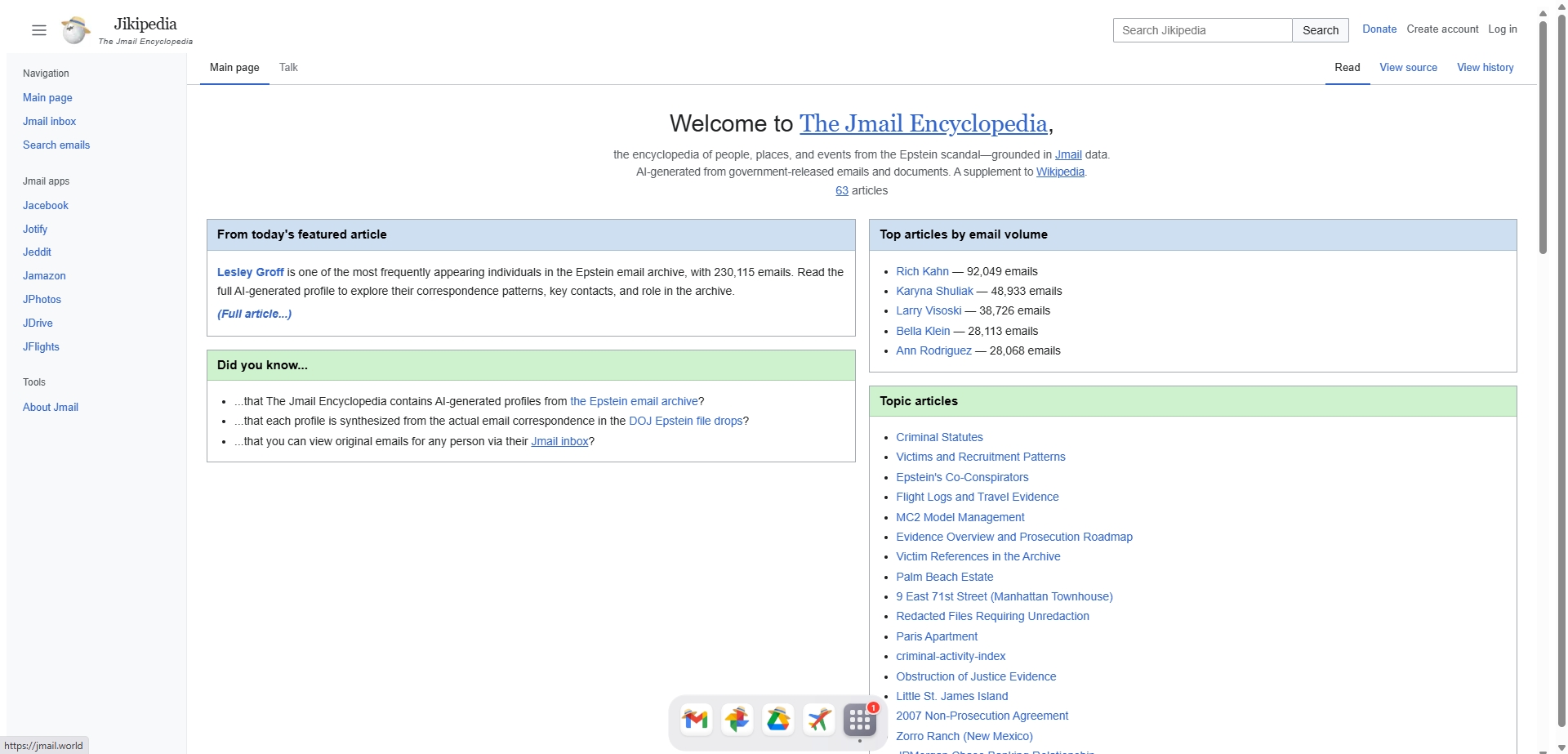Open the 63 articles count link
Image resolution: width=1568 pixels, height=754 pixels.
(841, 190)
